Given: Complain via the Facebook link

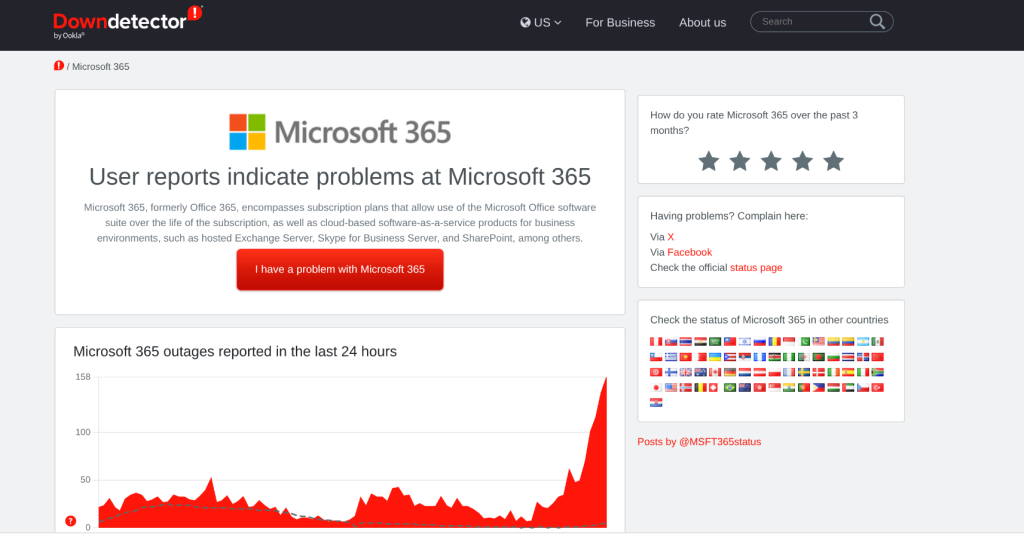Looking at the screenshot, I should (x=689, y=253).
